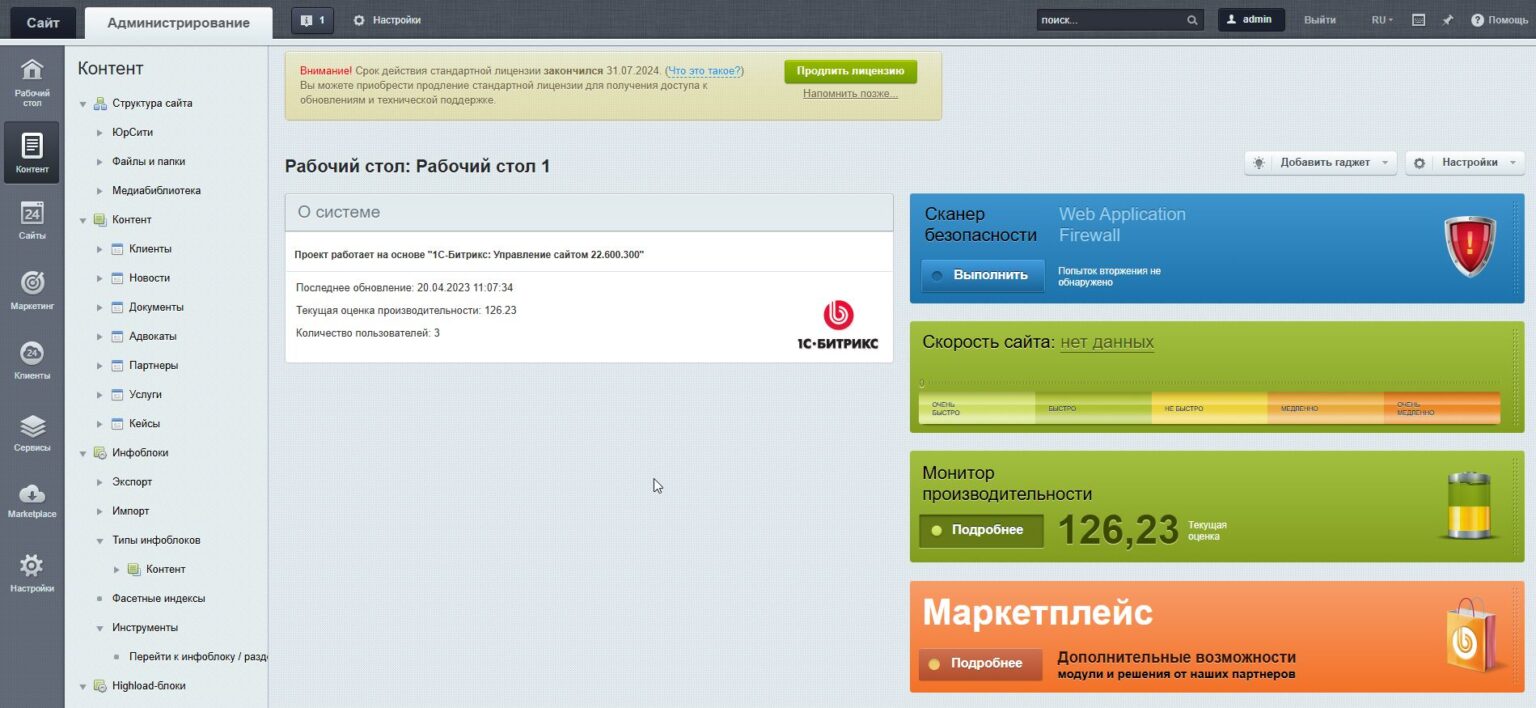Open the RU language dropdown
The image size is (1536, 708).
pyautogui.click(x=1382, y=20)
